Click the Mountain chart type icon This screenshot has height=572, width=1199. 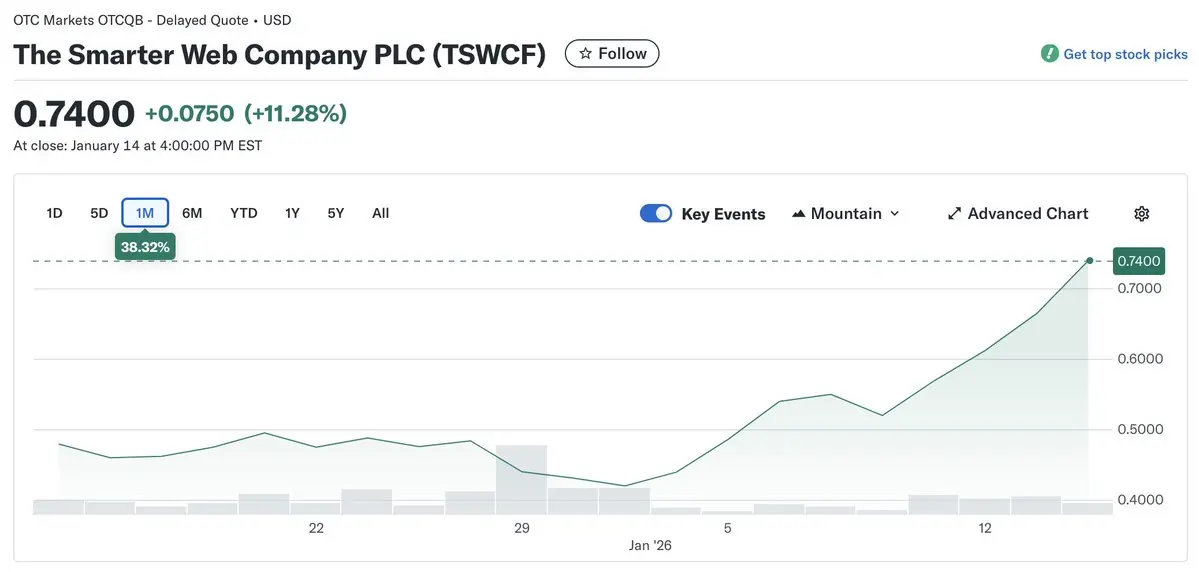coord(798,213)
